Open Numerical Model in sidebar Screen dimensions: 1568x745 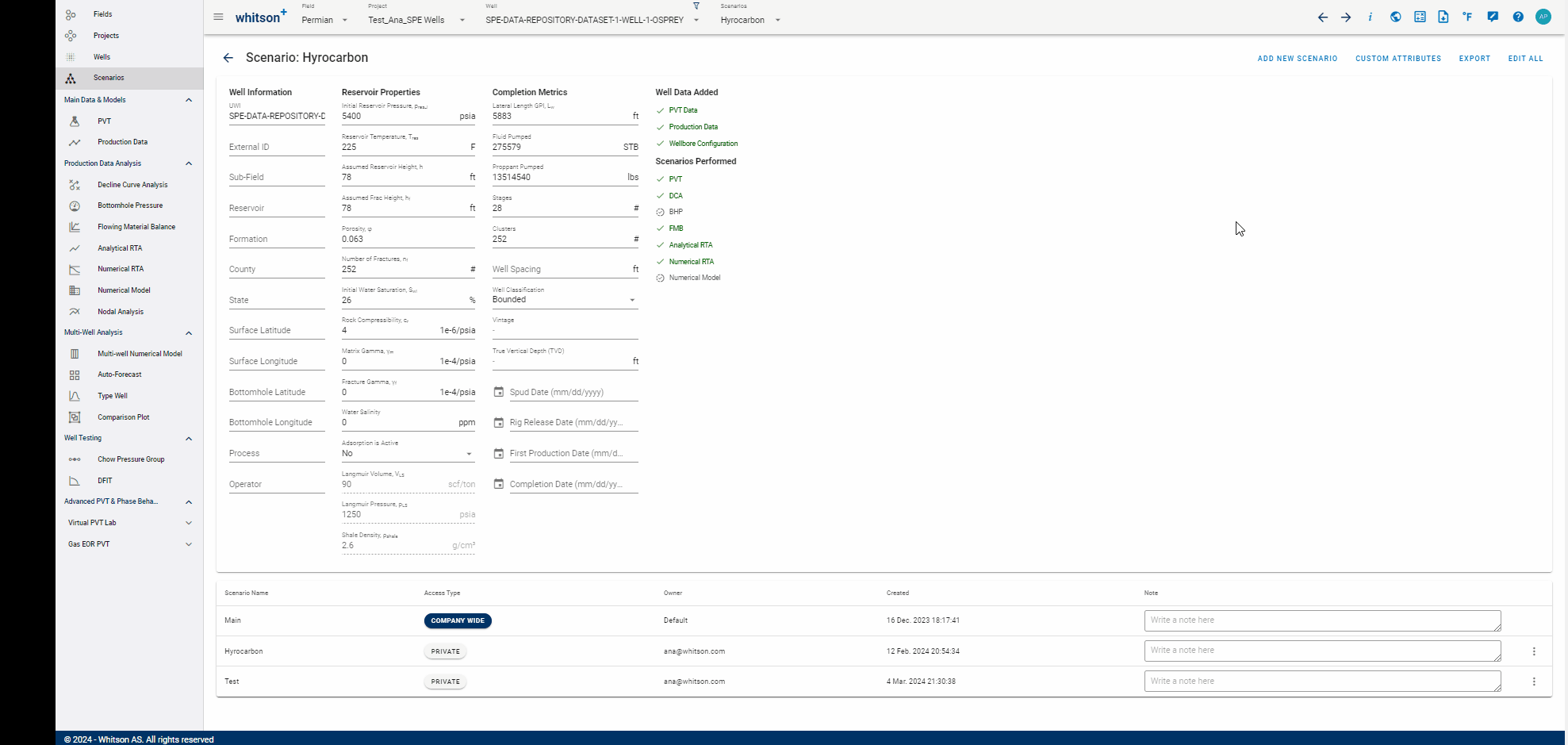coord(129,290)
